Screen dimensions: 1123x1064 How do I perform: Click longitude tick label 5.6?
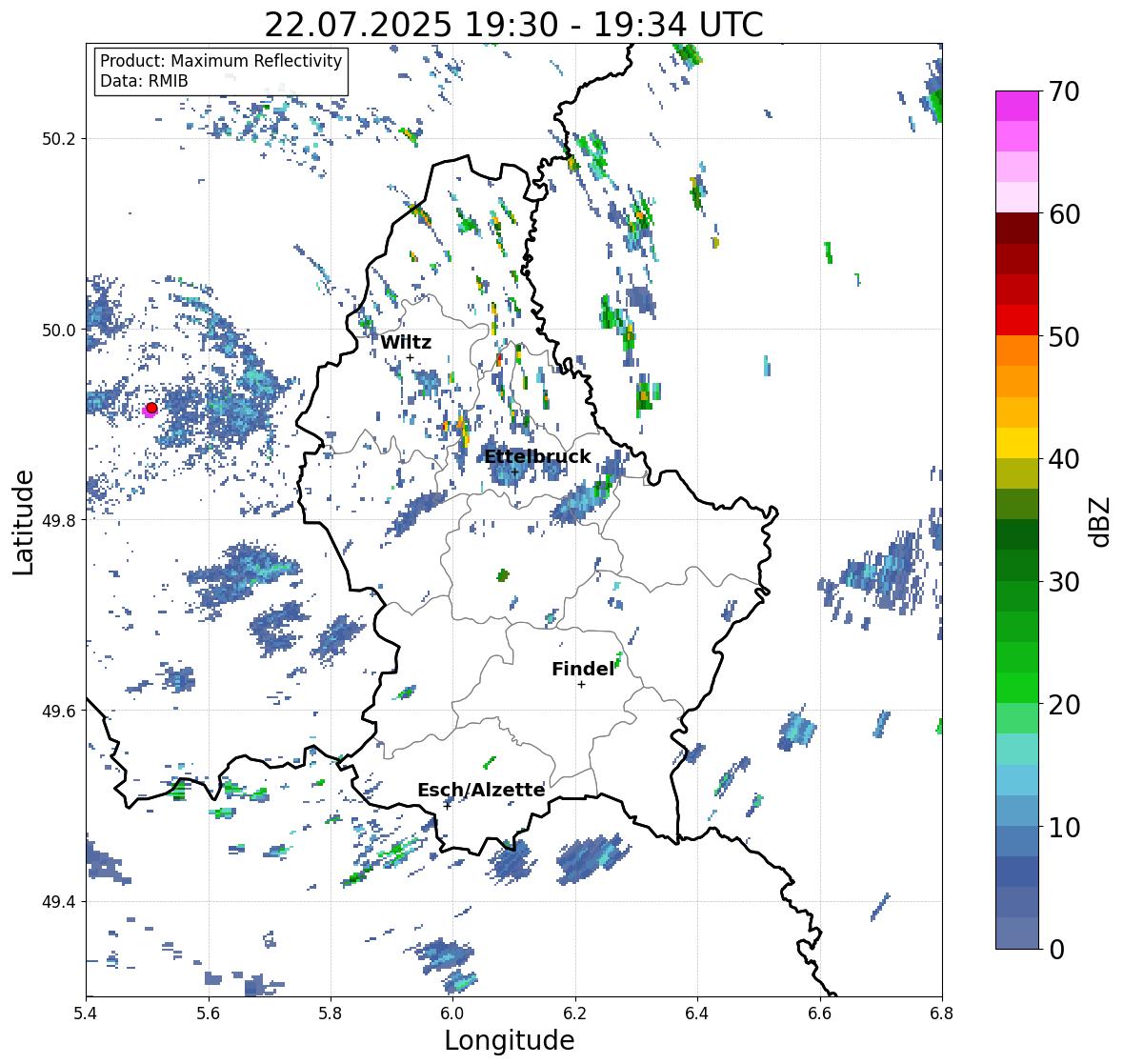coord(209,1014)
